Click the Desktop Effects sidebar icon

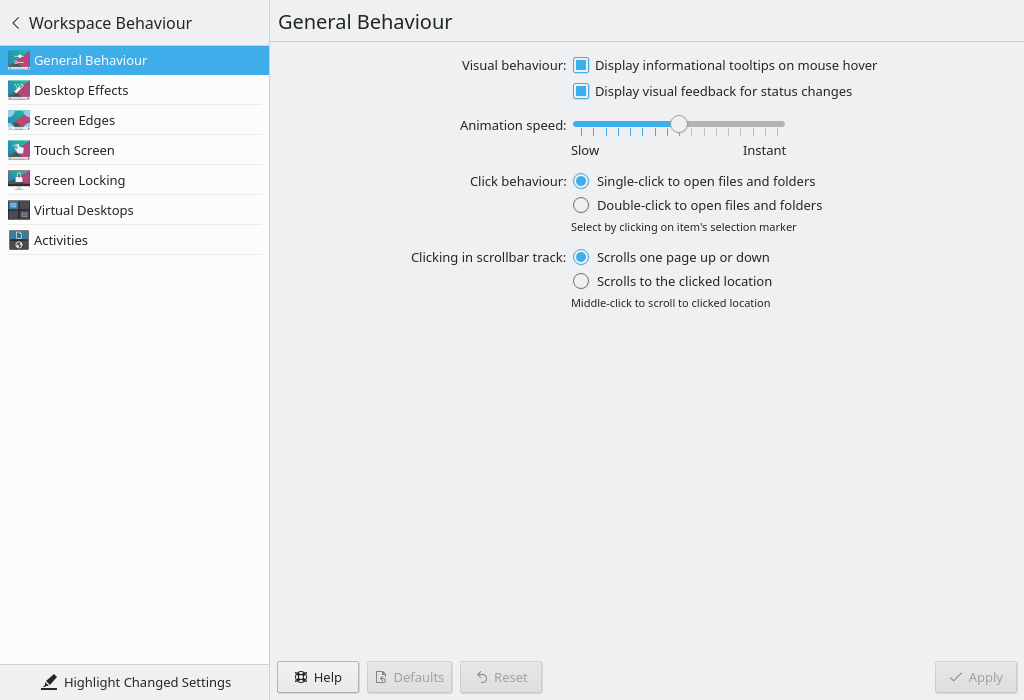(x=18, y=90)
